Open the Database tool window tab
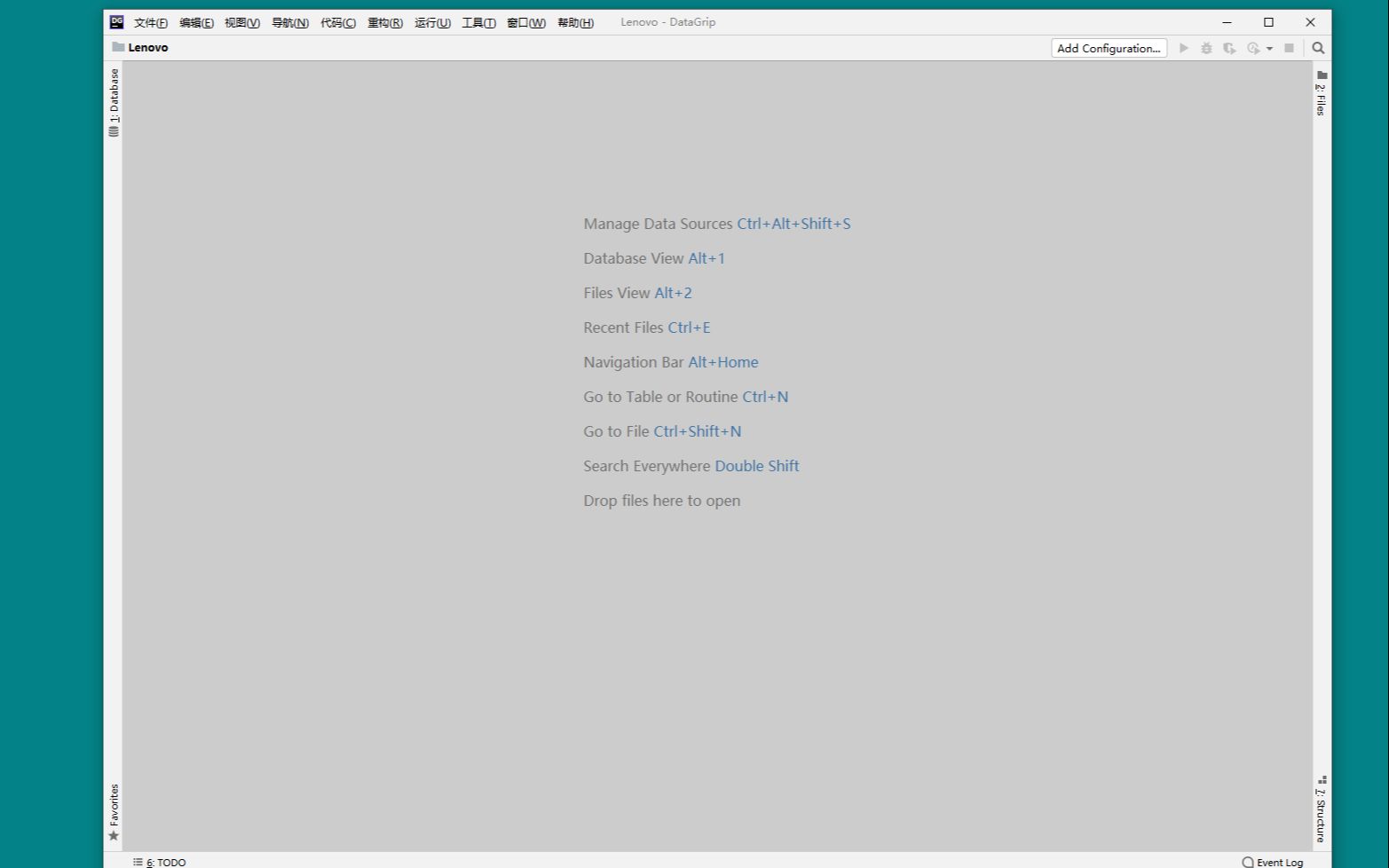 tap(114, 102)
